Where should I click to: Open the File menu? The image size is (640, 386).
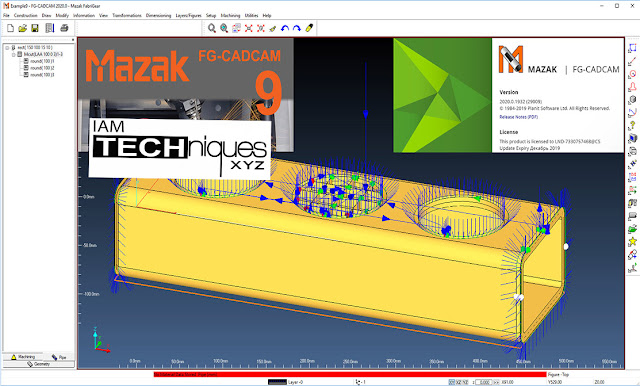click(x=6, y=16)
